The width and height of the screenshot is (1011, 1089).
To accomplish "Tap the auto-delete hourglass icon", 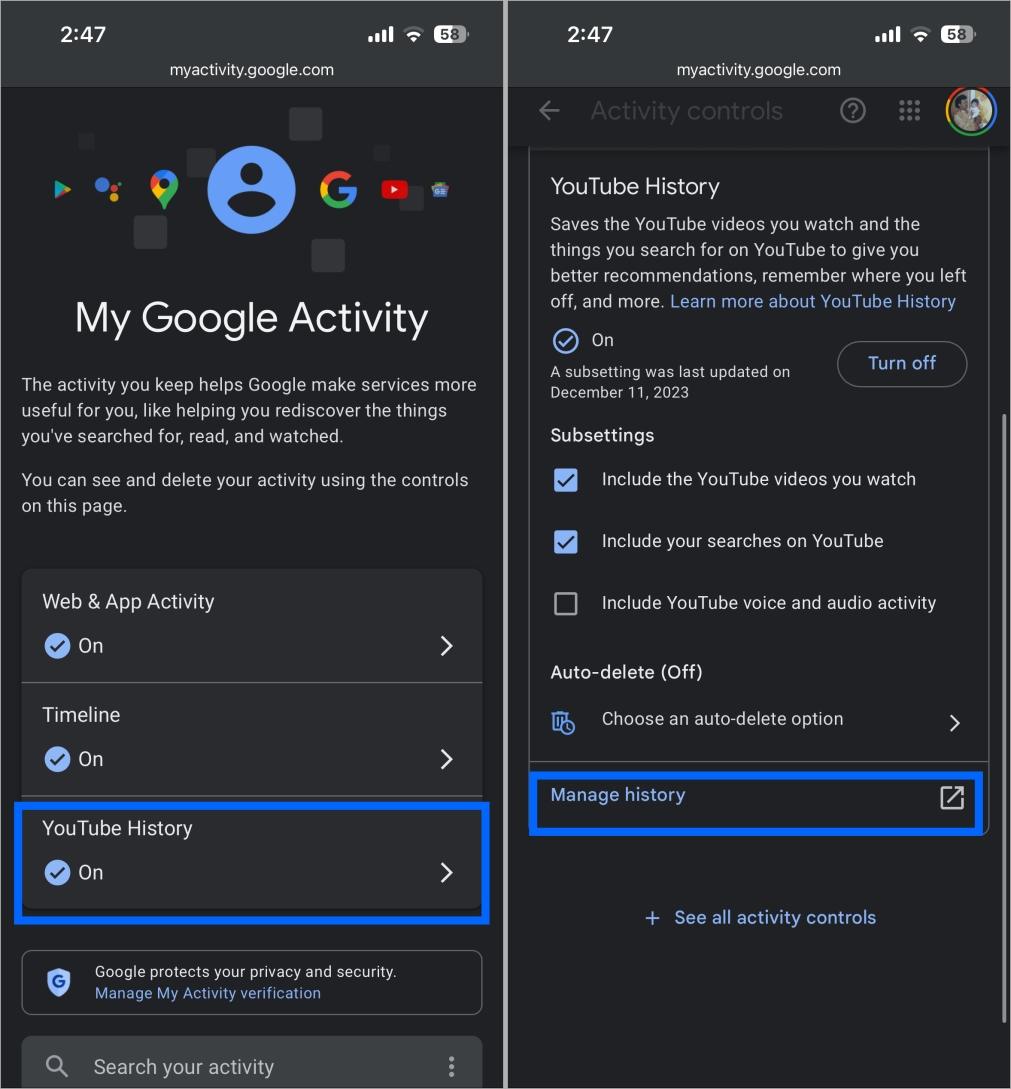I will pyautogui.click(x=565, y=720).
